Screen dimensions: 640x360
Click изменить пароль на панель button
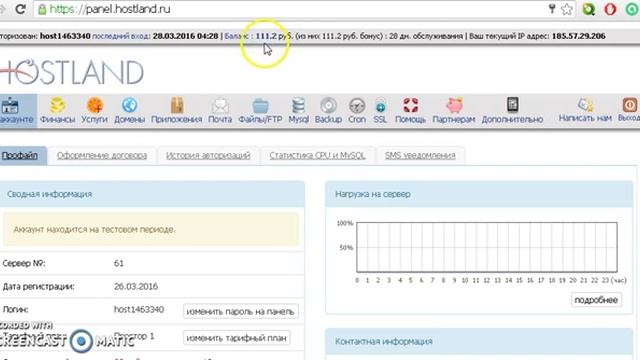(x=240, y=311)
